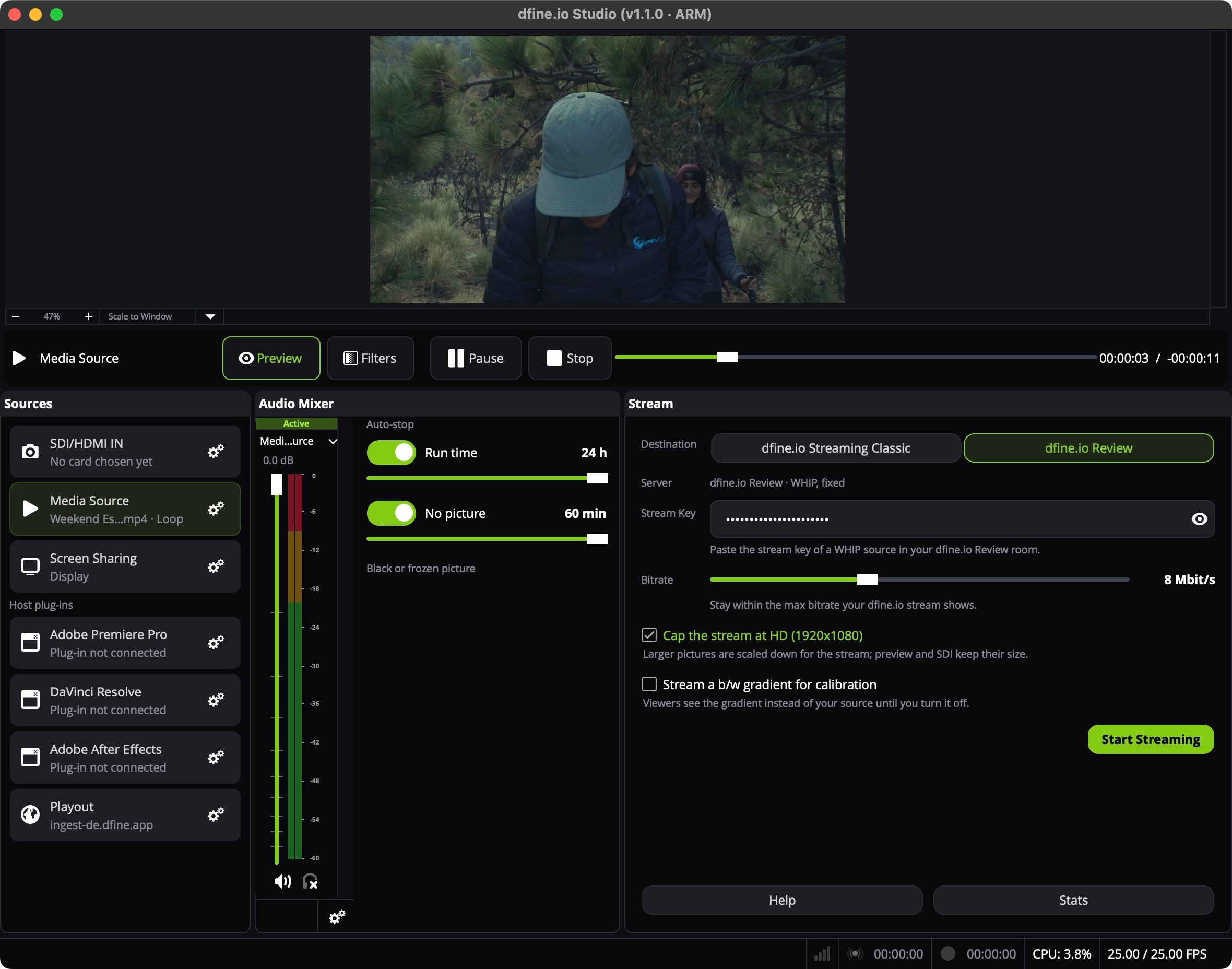Expand the Medi...urce audio channel dropdown
The height and width of the screenshot is (969, 1232).
333,441
